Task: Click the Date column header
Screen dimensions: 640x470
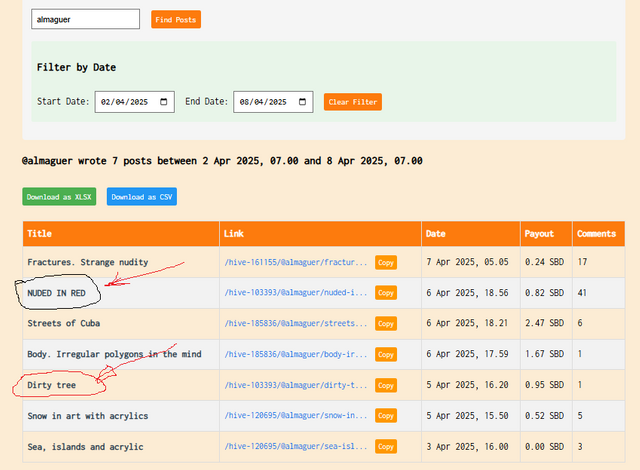Action: (x=471, y=234)
